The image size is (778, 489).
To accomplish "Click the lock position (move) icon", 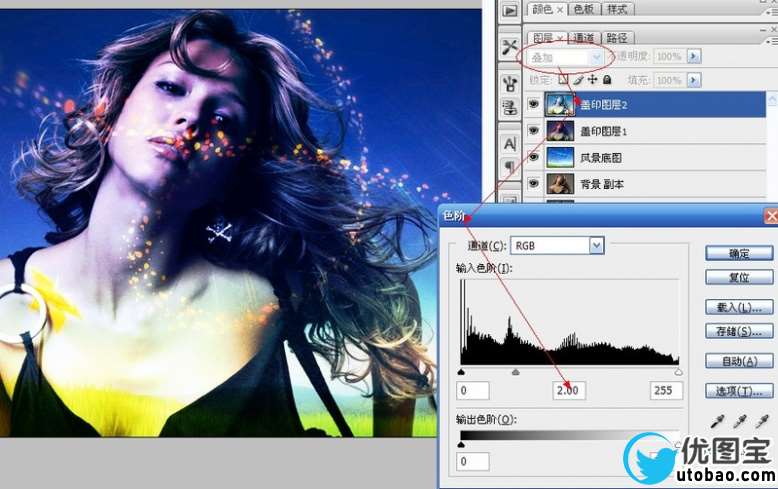I will pos(593,80).
